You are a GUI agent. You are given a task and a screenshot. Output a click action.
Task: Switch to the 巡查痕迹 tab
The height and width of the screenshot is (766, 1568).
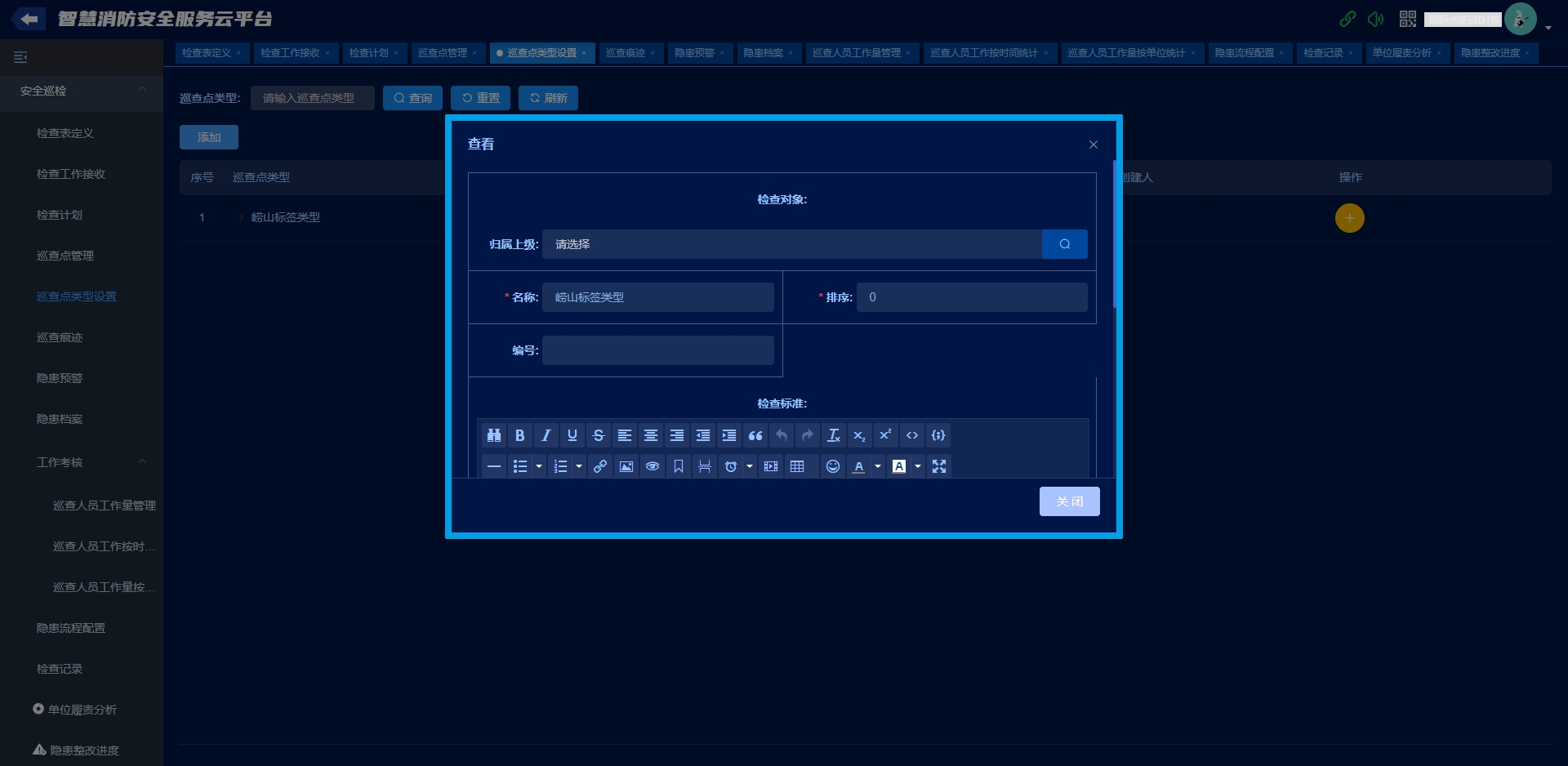[626, 53]
